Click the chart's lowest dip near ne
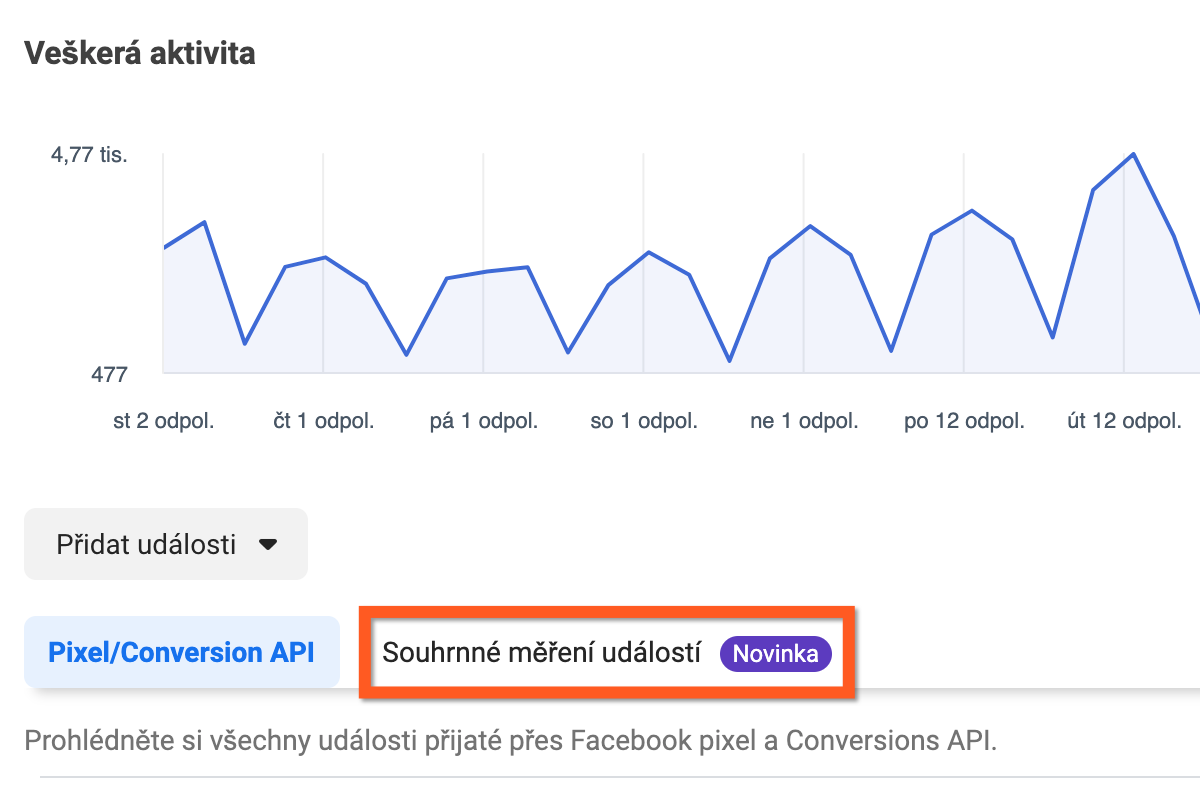1200x800 pixels. (730, 361)
